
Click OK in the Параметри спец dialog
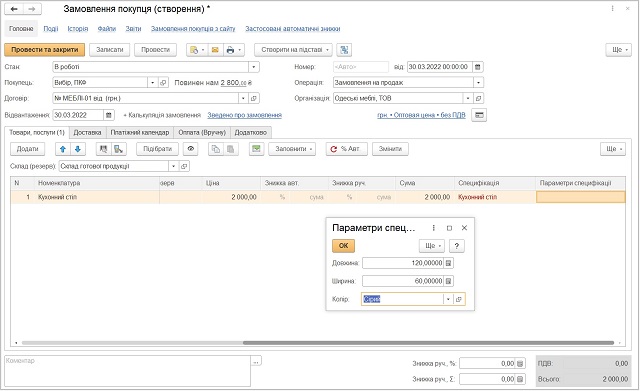[x=343, y=246]
